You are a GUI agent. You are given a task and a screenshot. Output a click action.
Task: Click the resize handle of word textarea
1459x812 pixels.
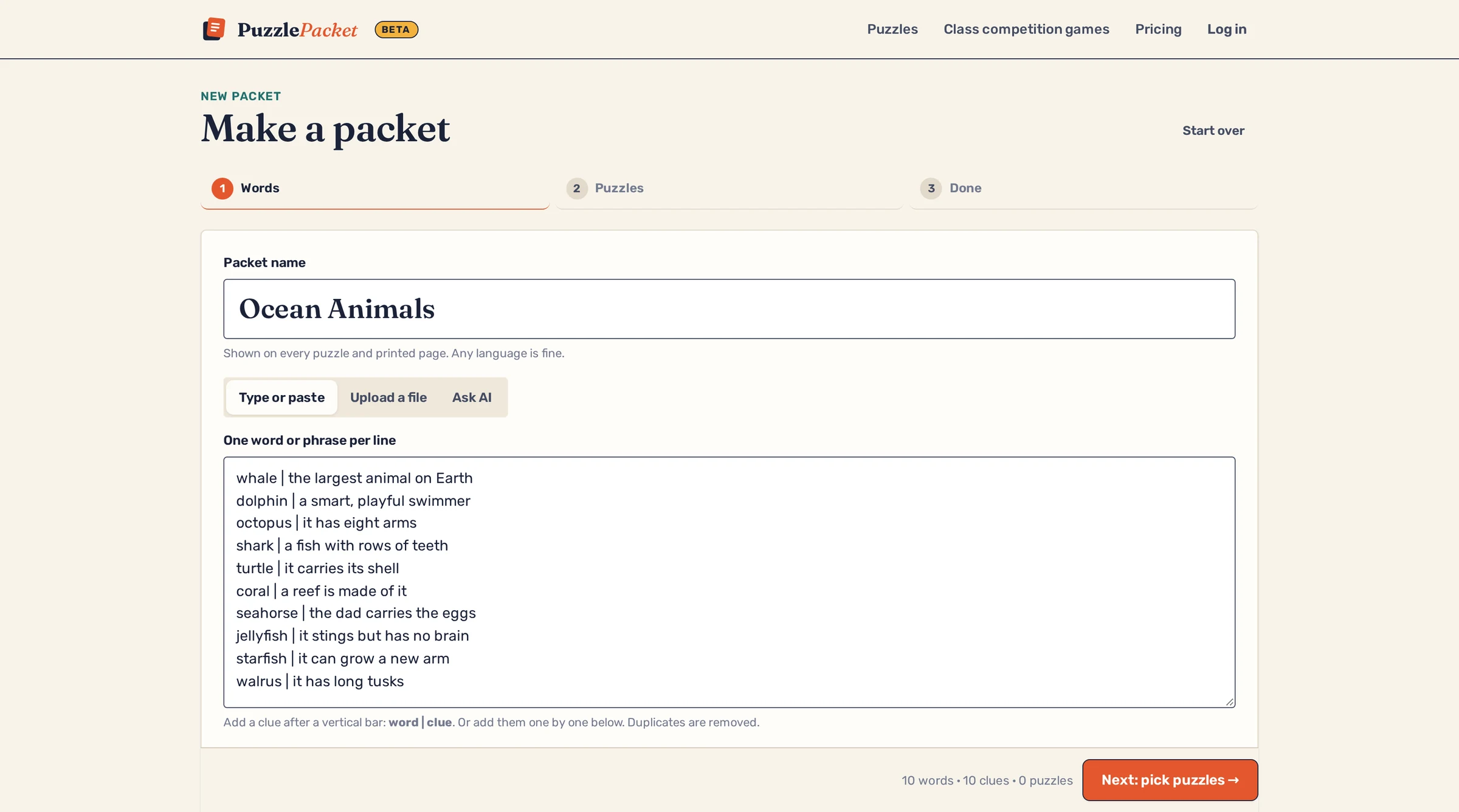[1229, 701]
